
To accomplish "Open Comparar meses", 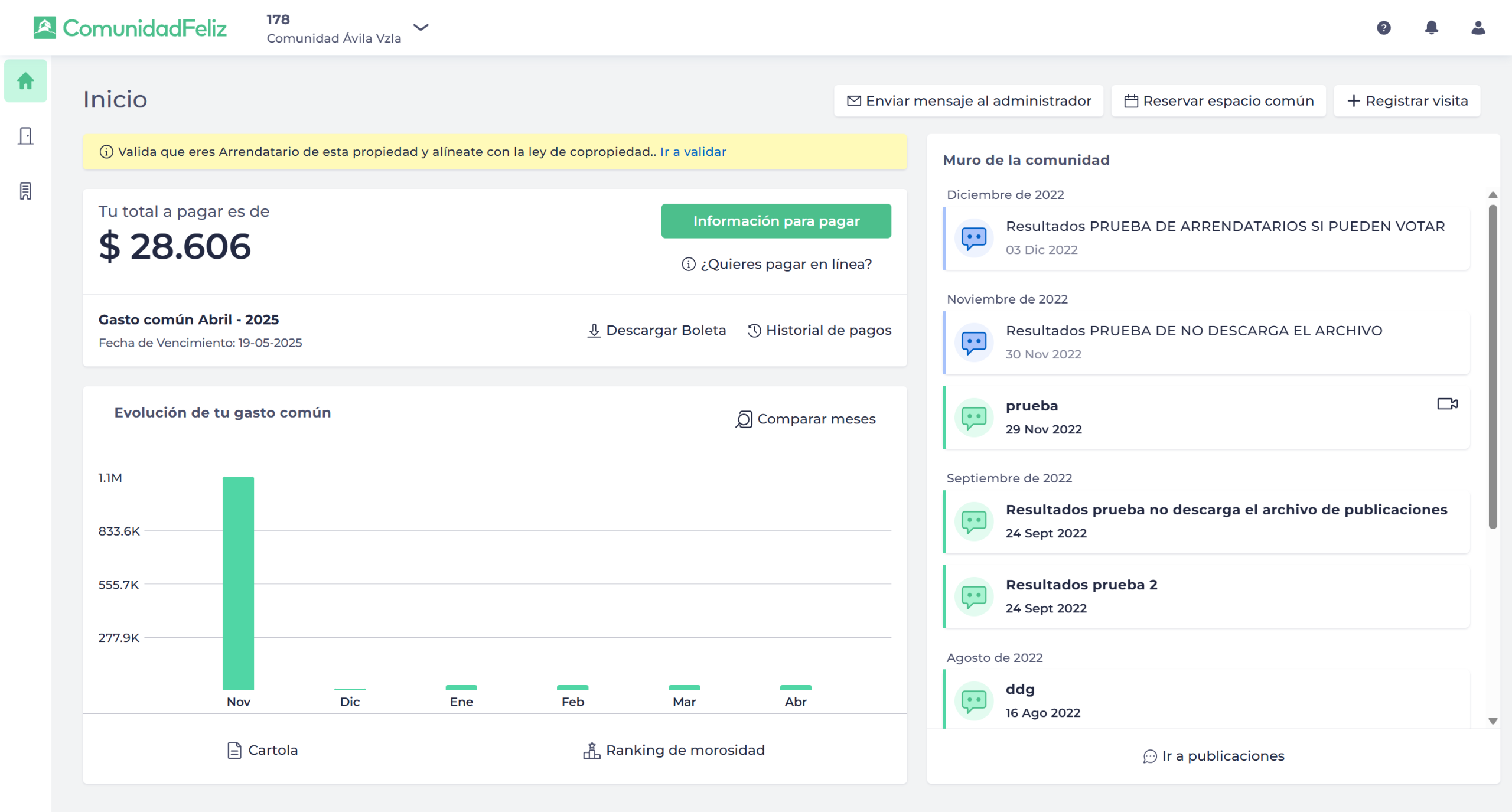I will [806, 419].
